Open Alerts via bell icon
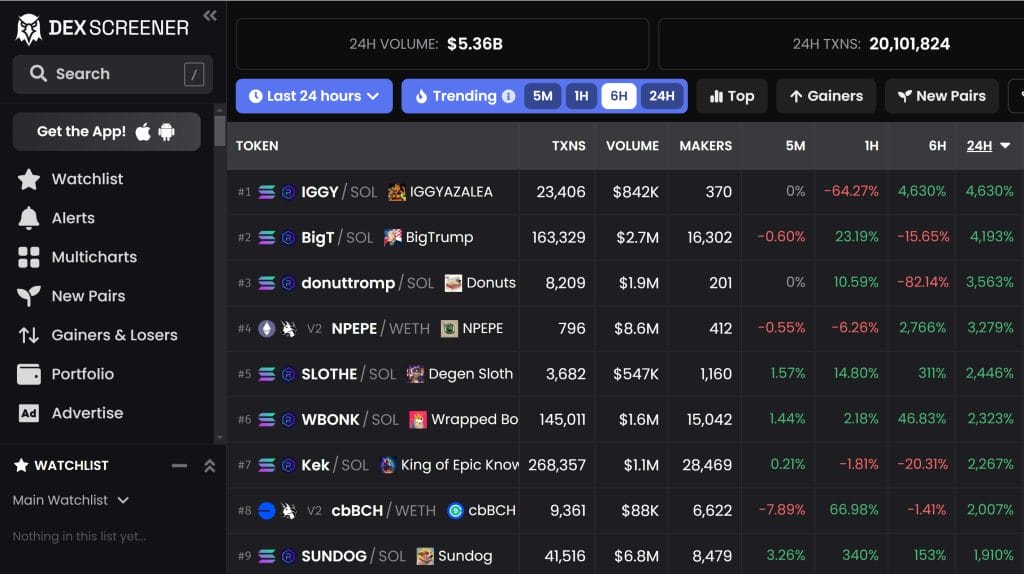Image resolution: width=1024 pixels, height=574 pixels. click(29, 218)
